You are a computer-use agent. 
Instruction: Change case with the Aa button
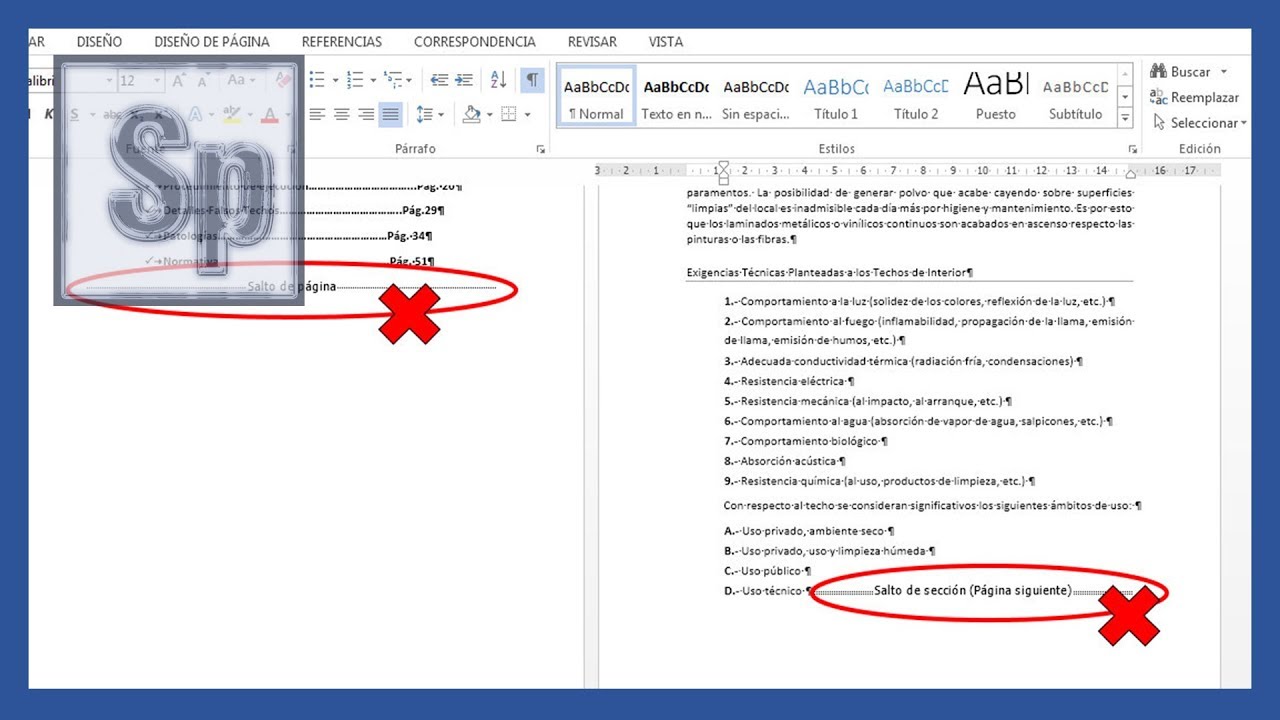236,80
